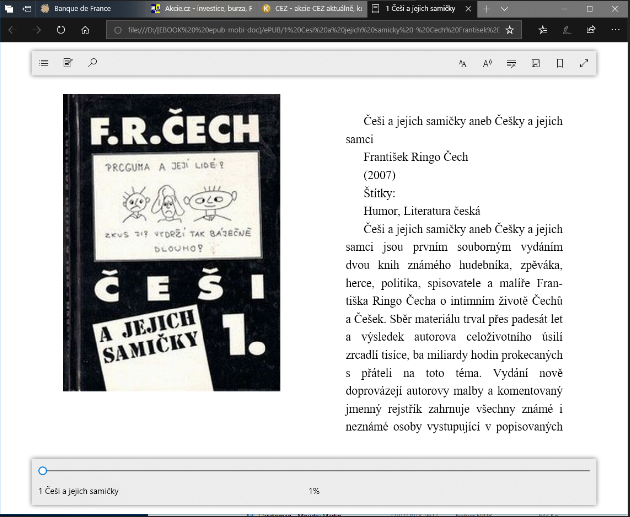Click the chapter label in progress bar
This screenshot has height=517, width=630.
[78, 491]
